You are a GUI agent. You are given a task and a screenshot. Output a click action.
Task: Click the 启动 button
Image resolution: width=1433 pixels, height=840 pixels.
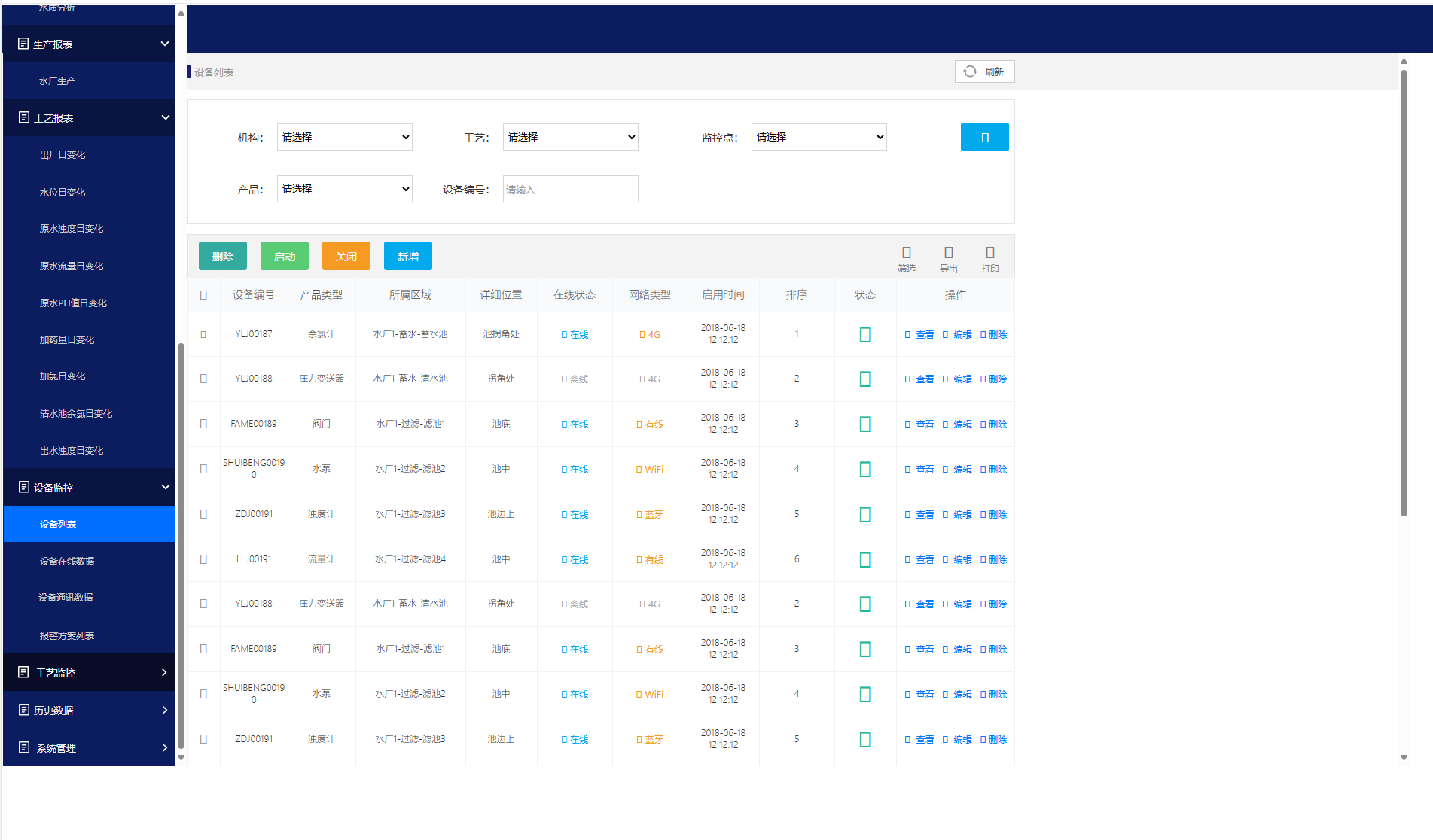(285, 256)
